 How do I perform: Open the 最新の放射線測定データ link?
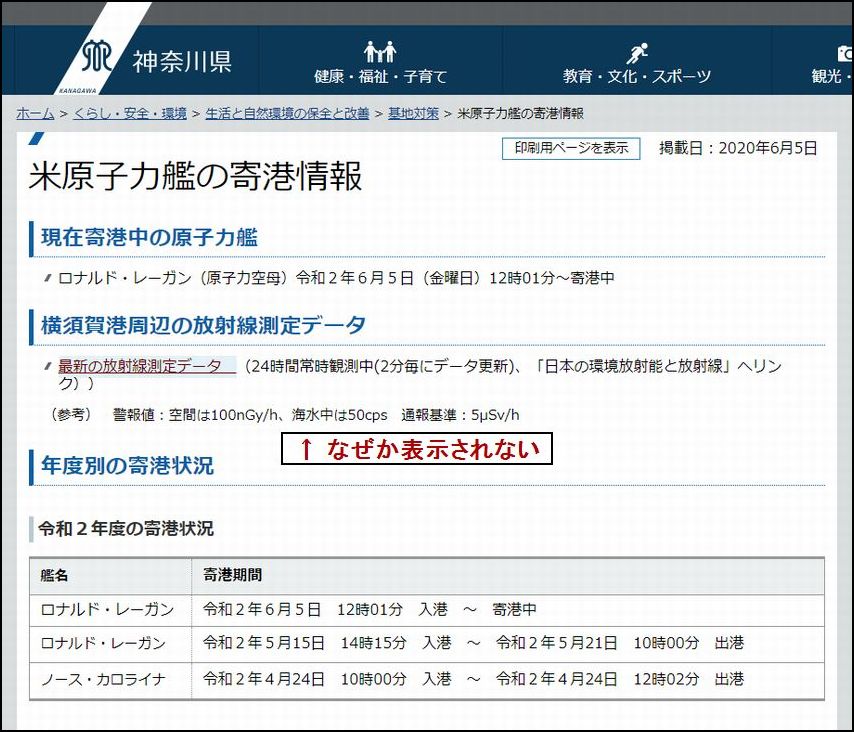(x=140, y=366)
